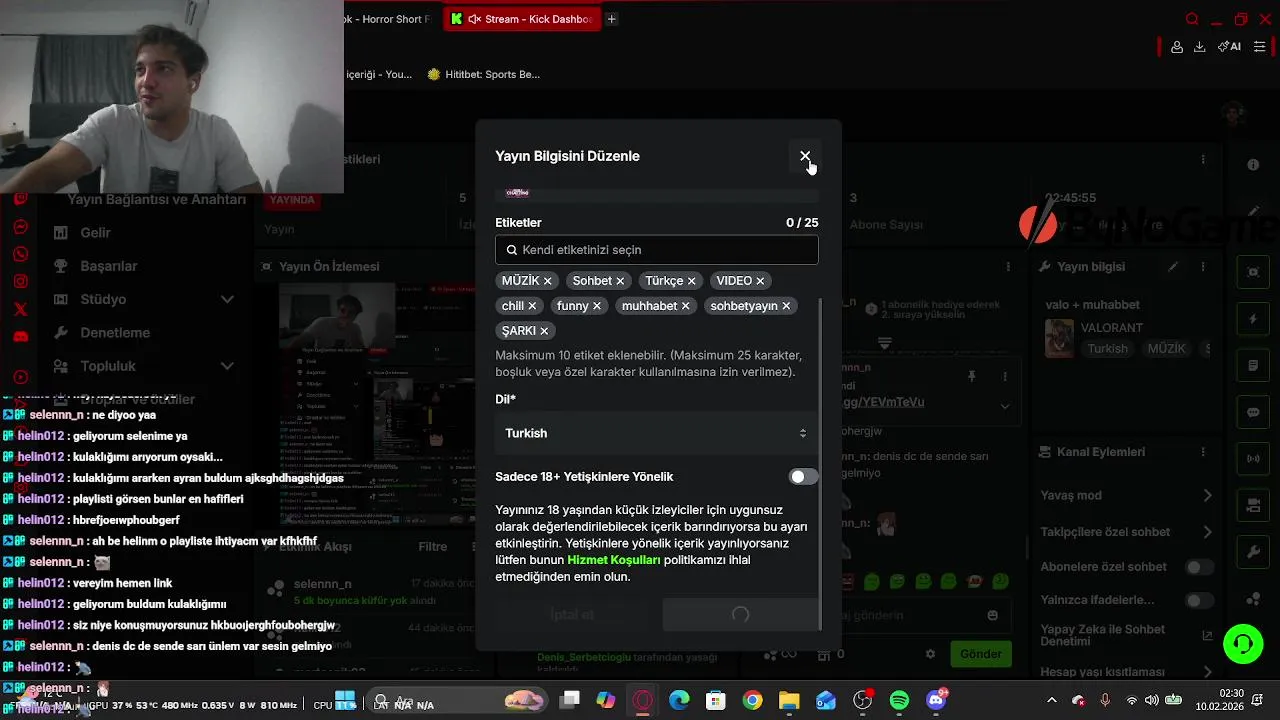Viewport: 1280px width, 720px height.
Task: Remove the muhhabet tag
Action: pyautogui.click(x=685, y=306)
